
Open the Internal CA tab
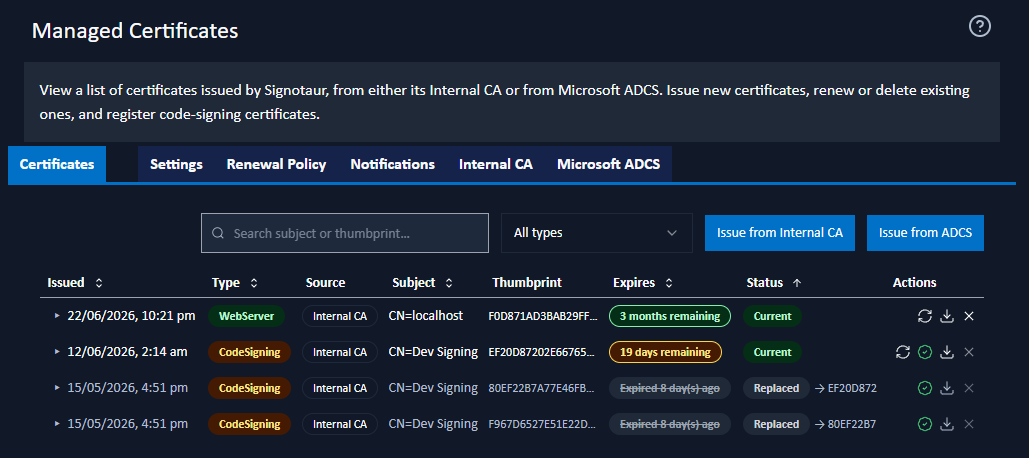[496, 164]
